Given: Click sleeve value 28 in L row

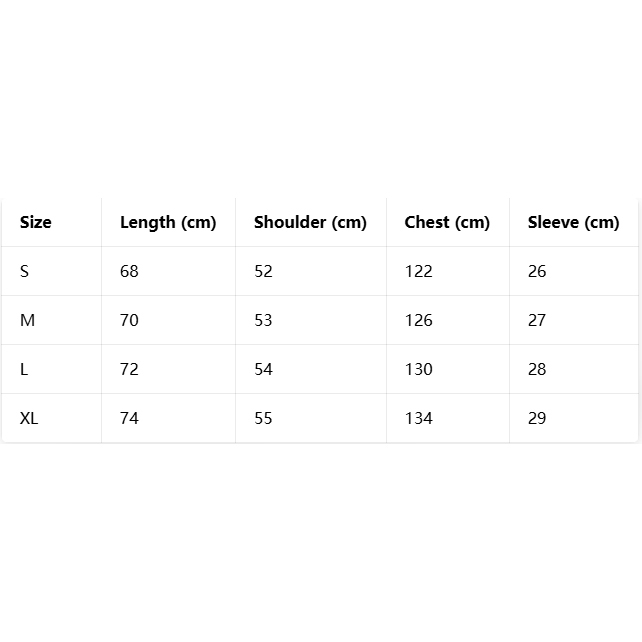Looking at the screenshot, I should click(537, 369).
